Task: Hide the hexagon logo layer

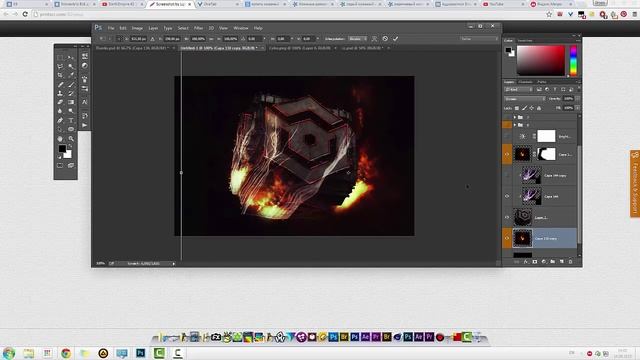Action: point(507,217)
